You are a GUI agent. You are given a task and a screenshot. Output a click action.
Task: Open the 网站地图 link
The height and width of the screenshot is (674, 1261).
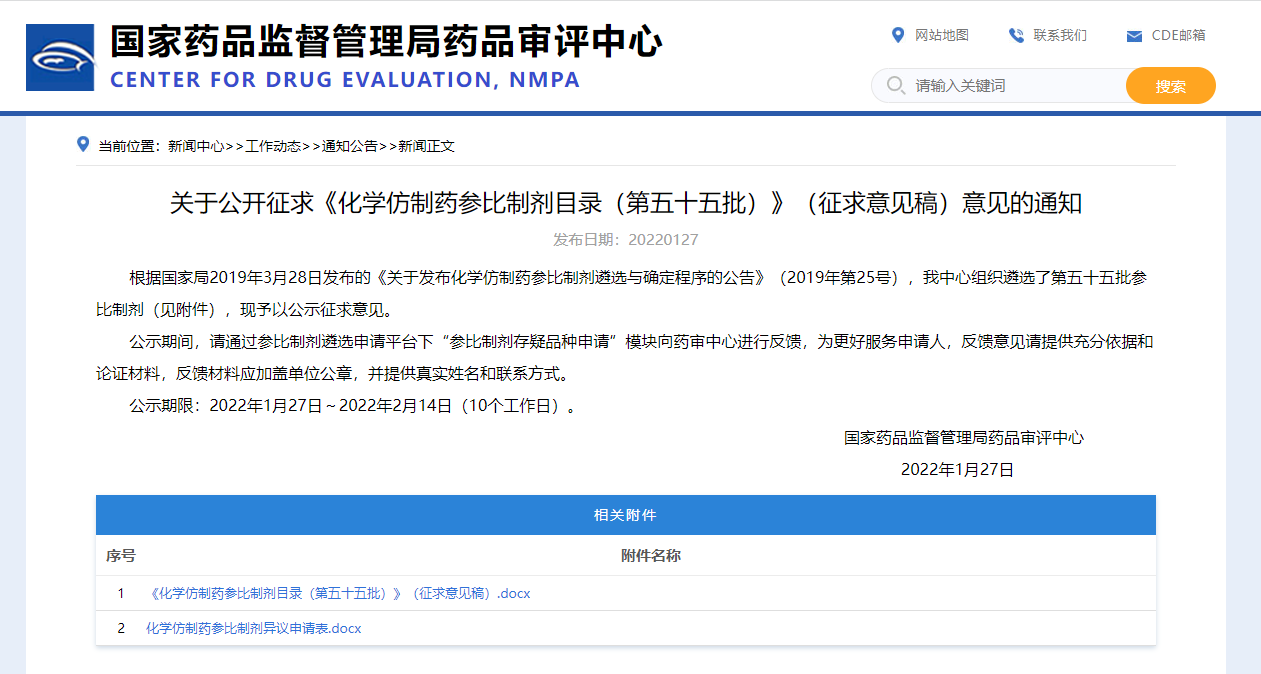click(942, 35)
